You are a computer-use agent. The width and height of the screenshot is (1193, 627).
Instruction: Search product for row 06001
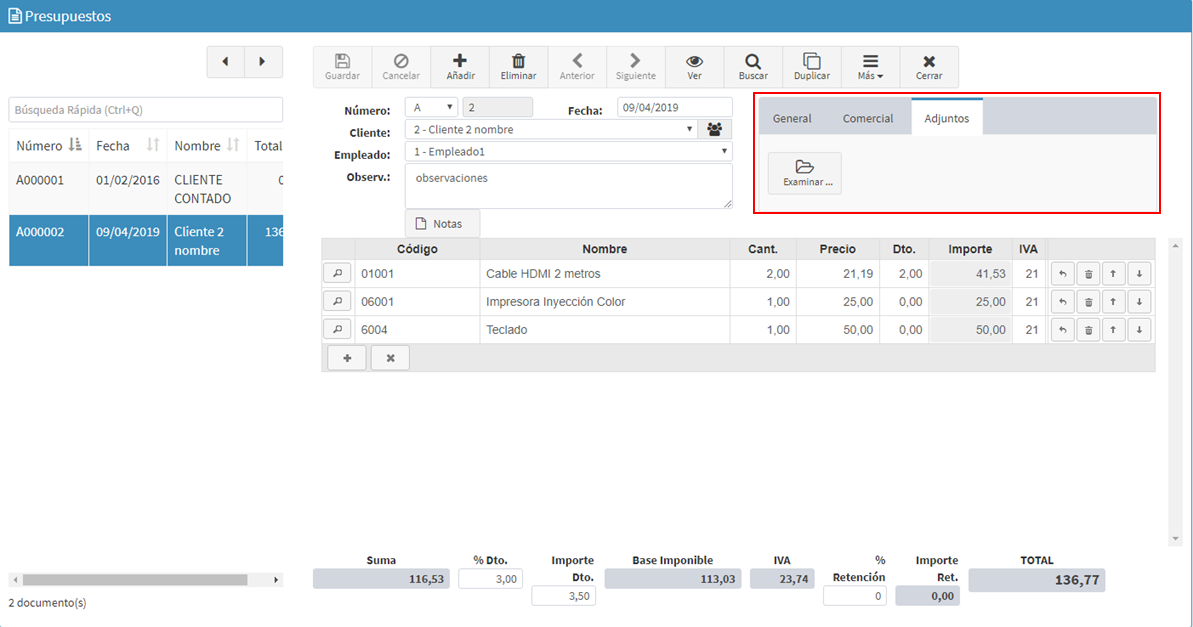click(x=337, y=301)
